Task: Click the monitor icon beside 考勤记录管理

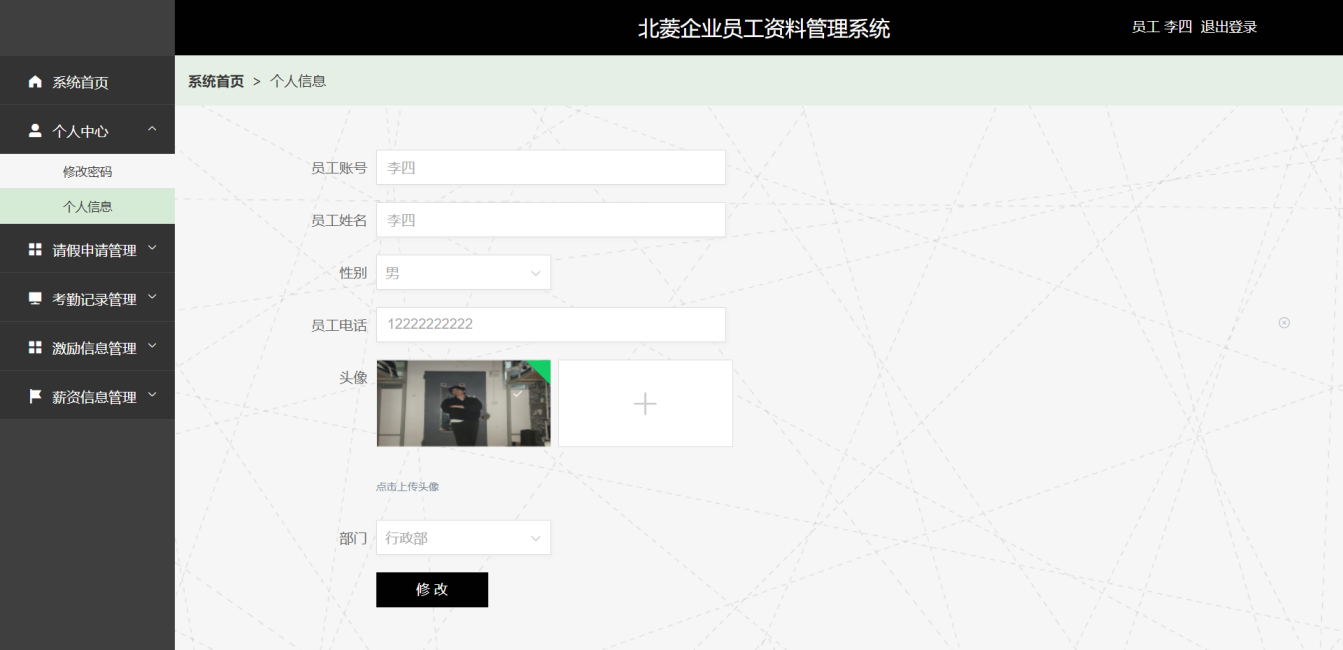Action: coord(35,299)
